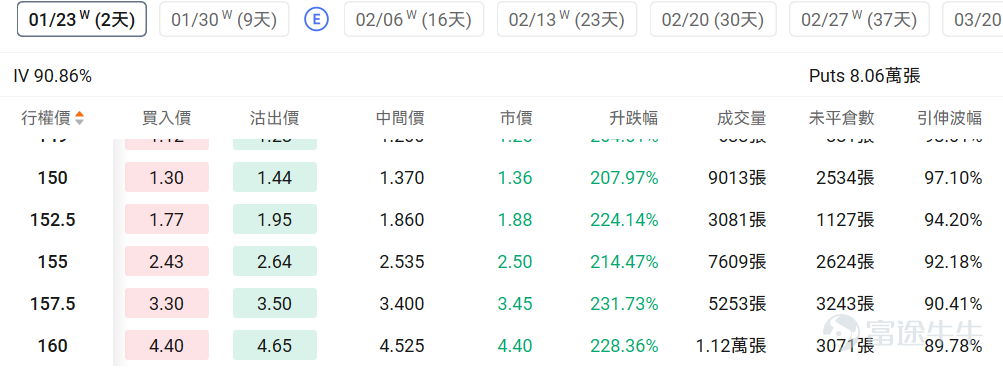Click bid price 1.77 for strike 152.5
Screen dimensions: 1003x369
click(x=167, y=220)
